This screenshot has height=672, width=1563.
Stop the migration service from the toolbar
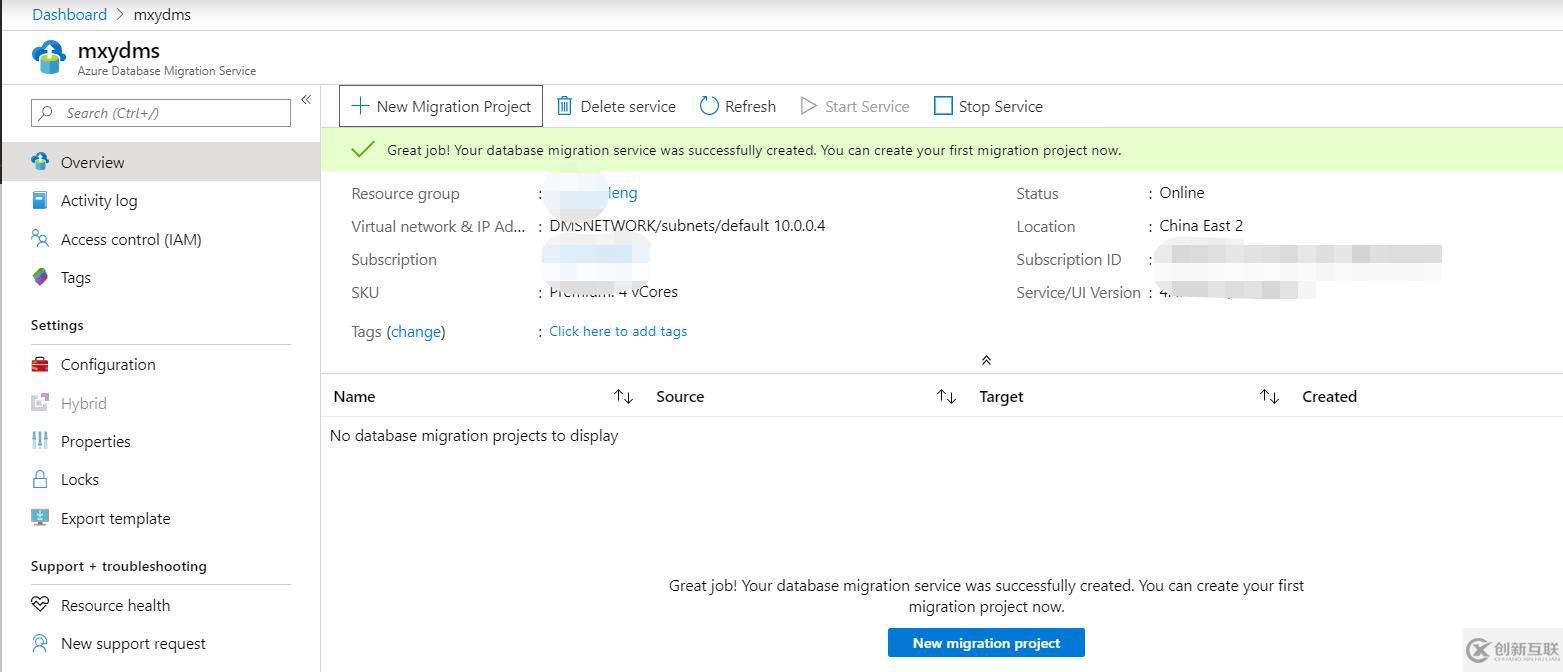tap(987, 105)
